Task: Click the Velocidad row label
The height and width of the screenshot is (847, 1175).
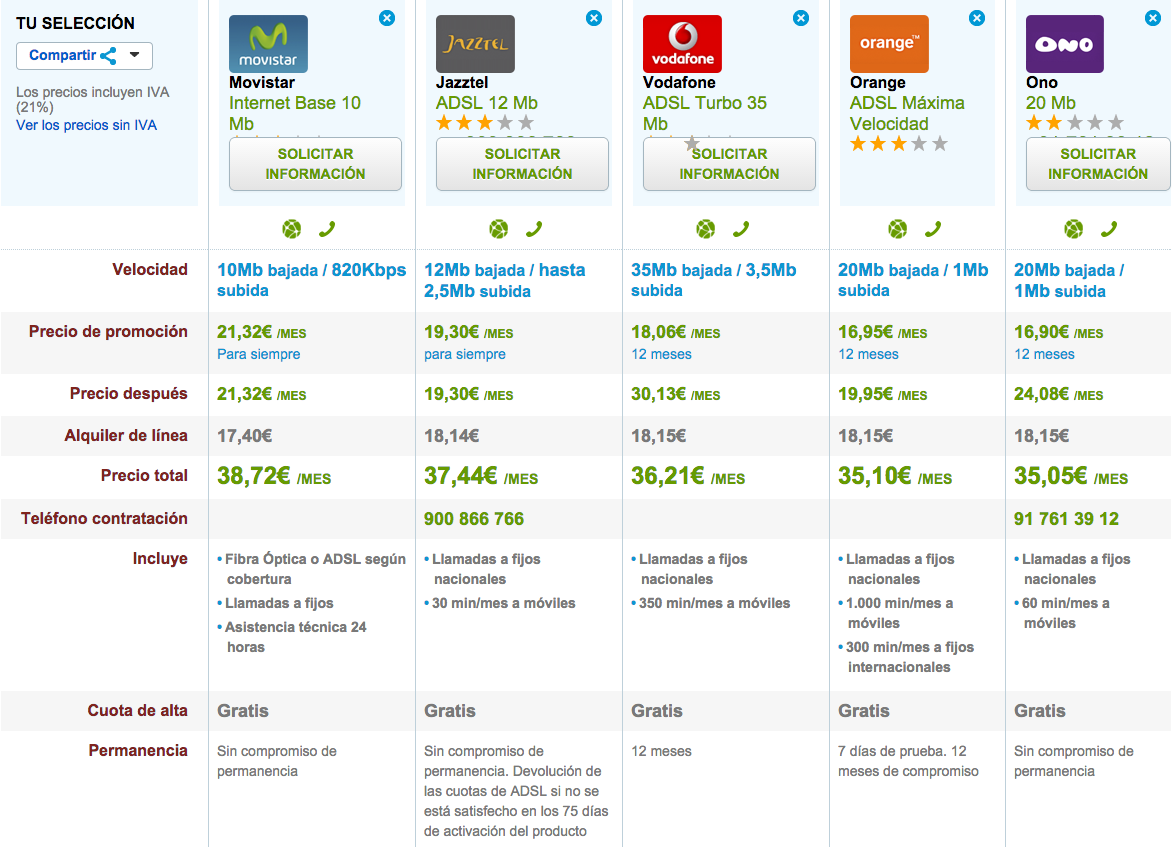Action: (150, 270)
